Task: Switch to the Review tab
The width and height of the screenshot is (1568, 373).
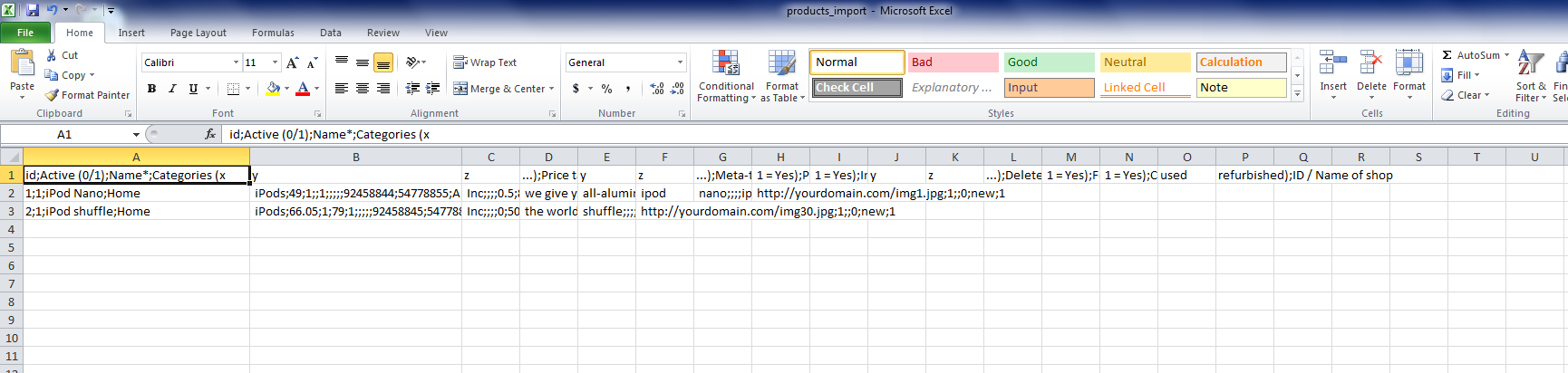Action: click(383, 33)
